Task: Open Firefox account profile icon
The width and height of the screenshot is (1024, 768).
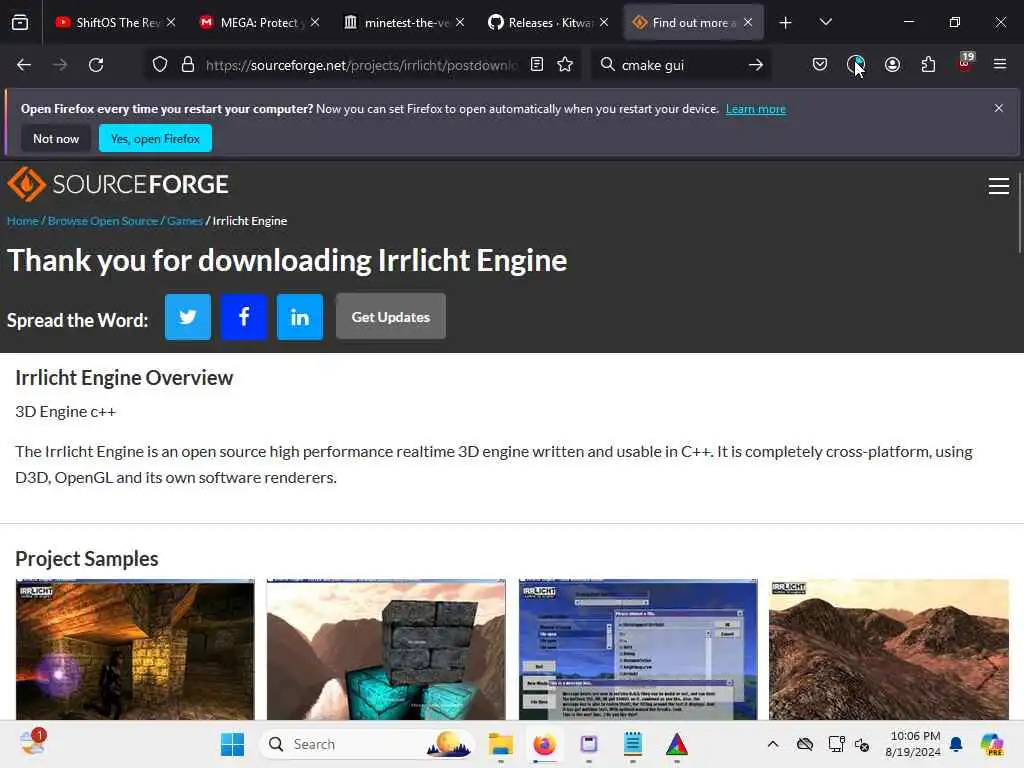Action: tap(892, 64)
